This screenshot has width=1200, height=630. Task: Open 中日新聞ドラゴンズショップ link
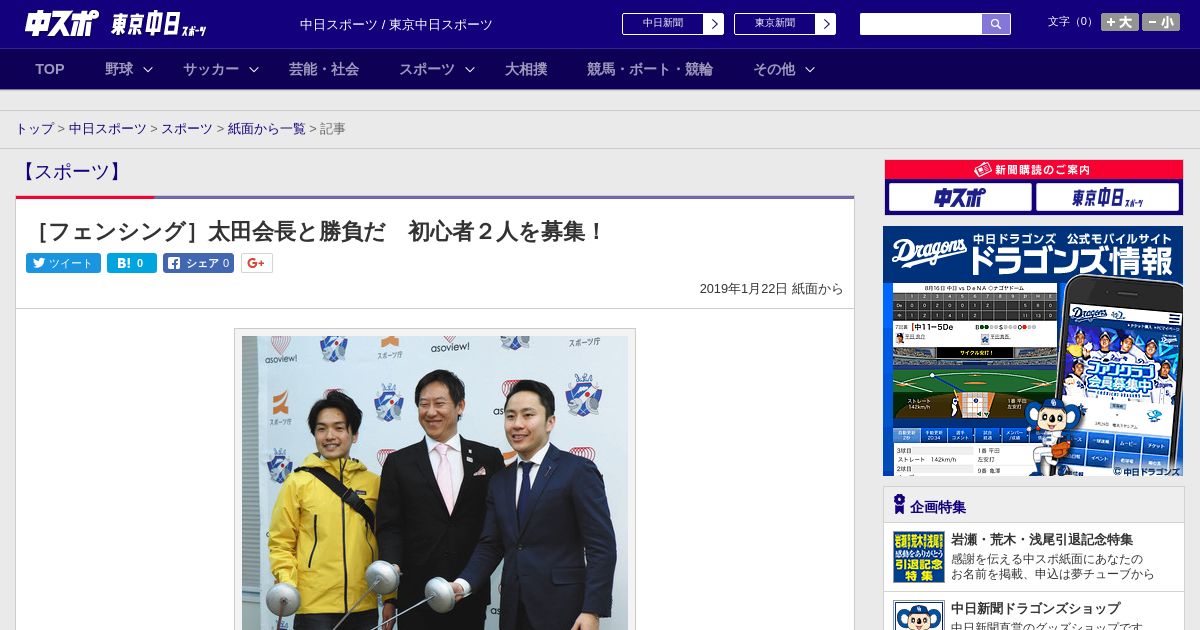tap(1035, 608)
